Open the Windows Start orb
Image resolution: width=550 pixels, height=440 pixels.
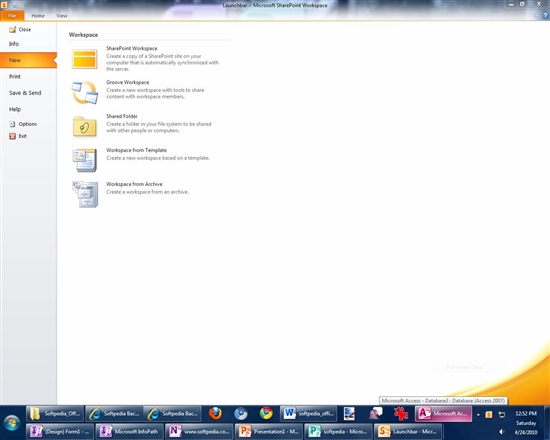(x=12, y=422)
